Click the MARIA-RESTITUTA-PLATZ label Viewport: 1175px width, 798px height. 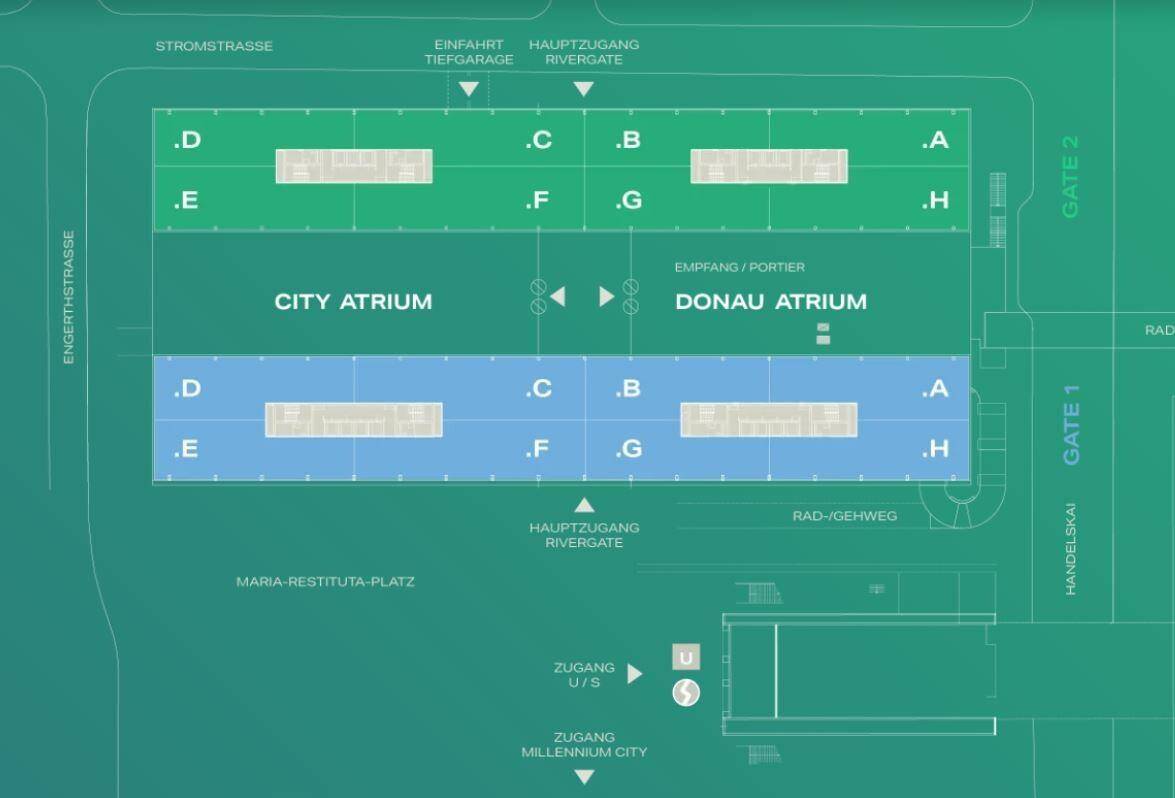click(x=325, y=581)
